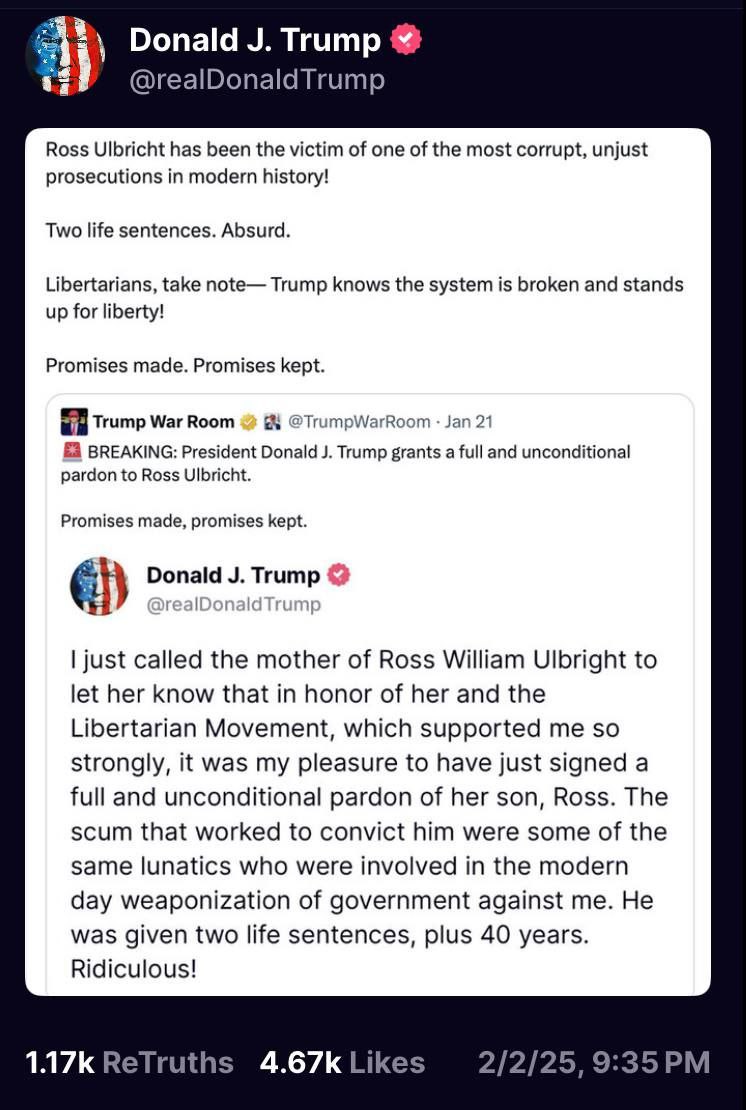Open the quoted BREAKING pardon post text
Screen dimensions: 746x1110
click(345, 463)
